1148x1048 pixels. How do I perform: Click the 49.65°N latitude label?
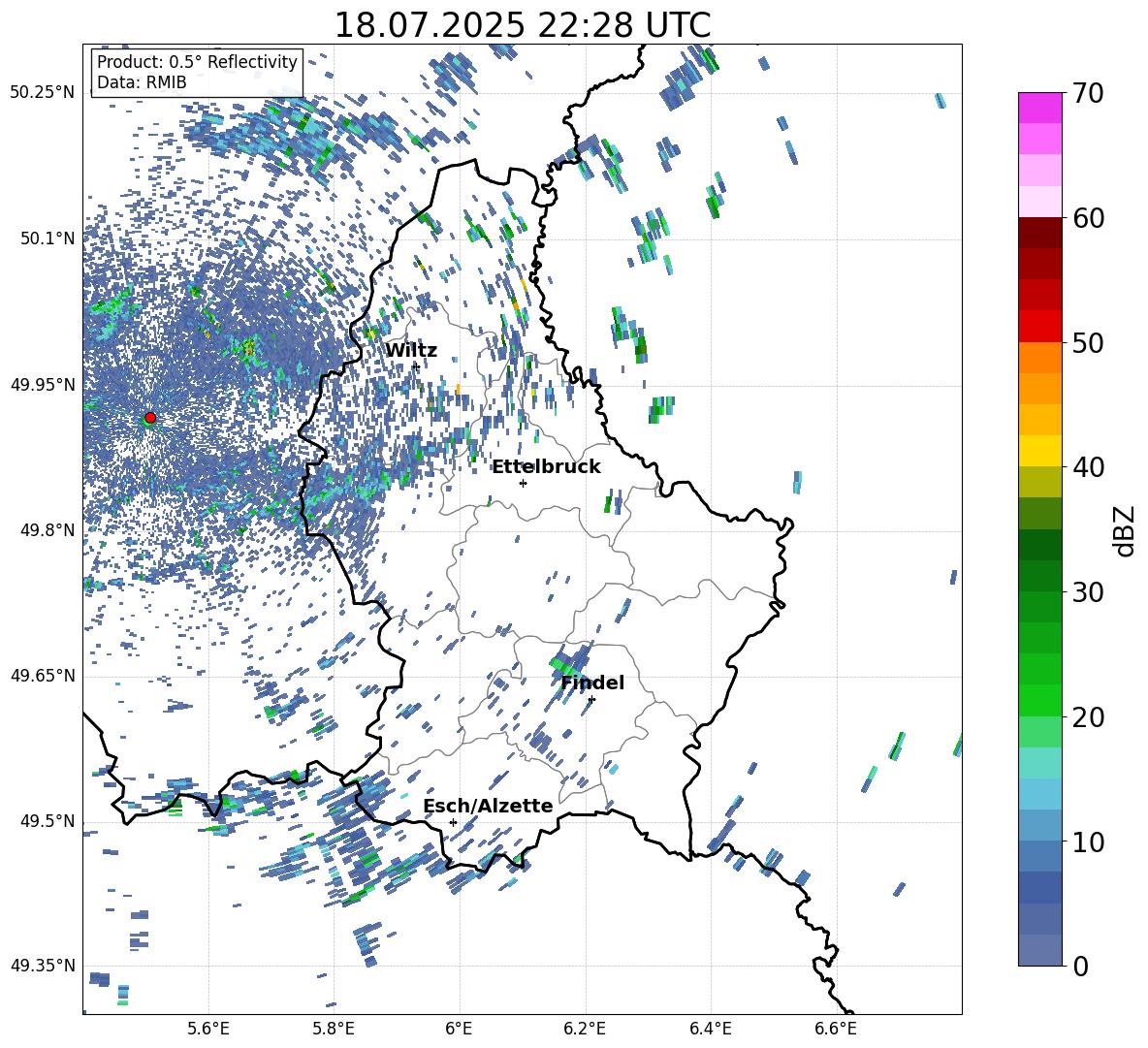coord(43,676)
